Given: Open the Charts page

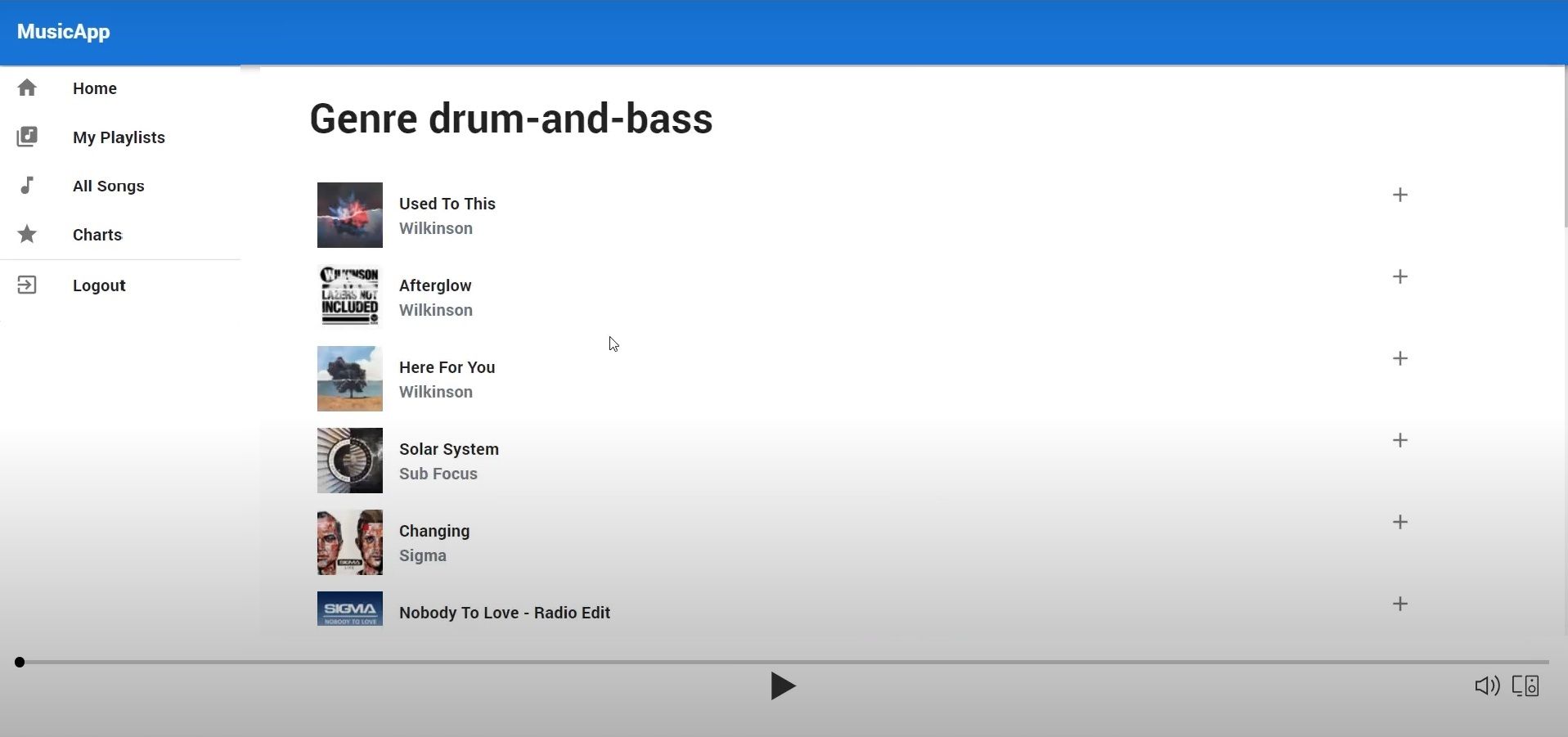Looking at the screenshot, I should point(97,235).
